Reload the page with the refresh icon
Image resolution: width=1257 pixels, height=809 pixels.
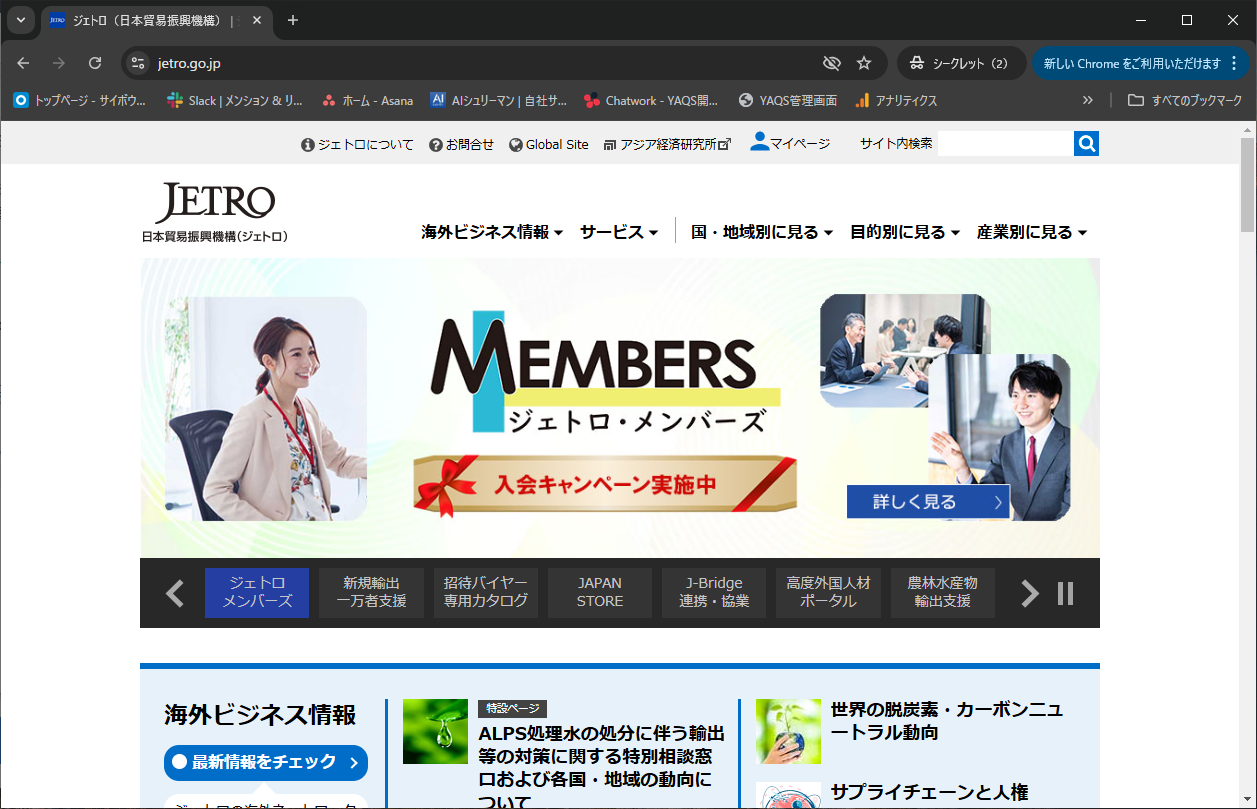pos(95,63)
